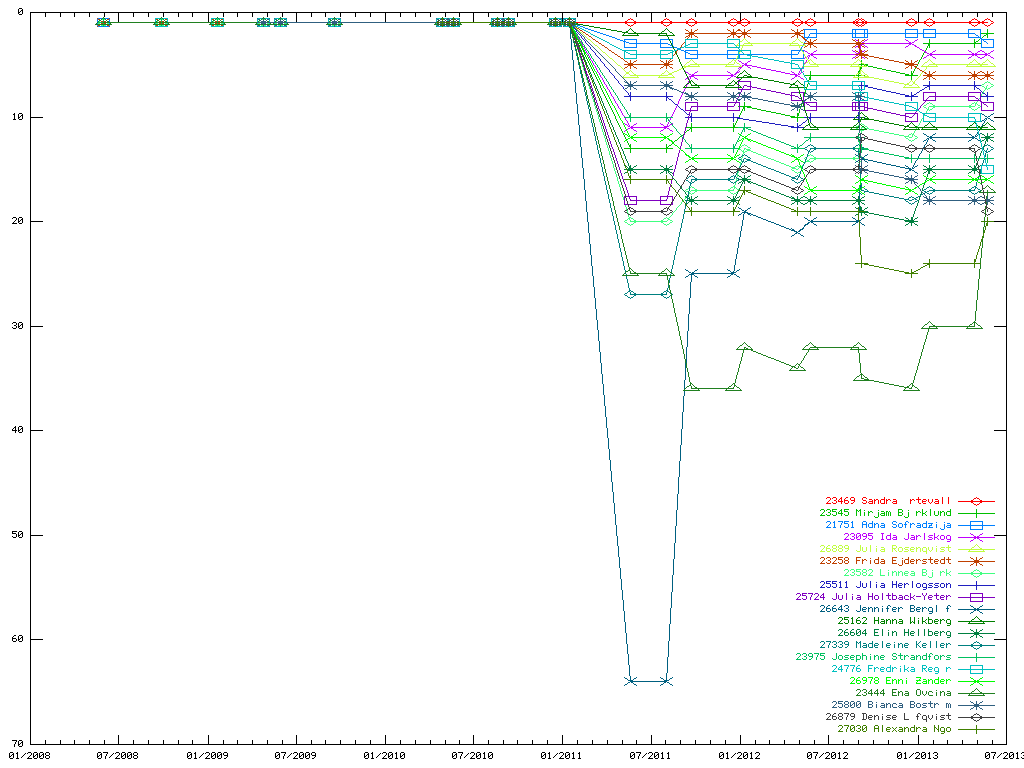Click the red diamond marker beside Sandra rtevall
Viewport: 1024px width, 768px height.
coord(976,501)
